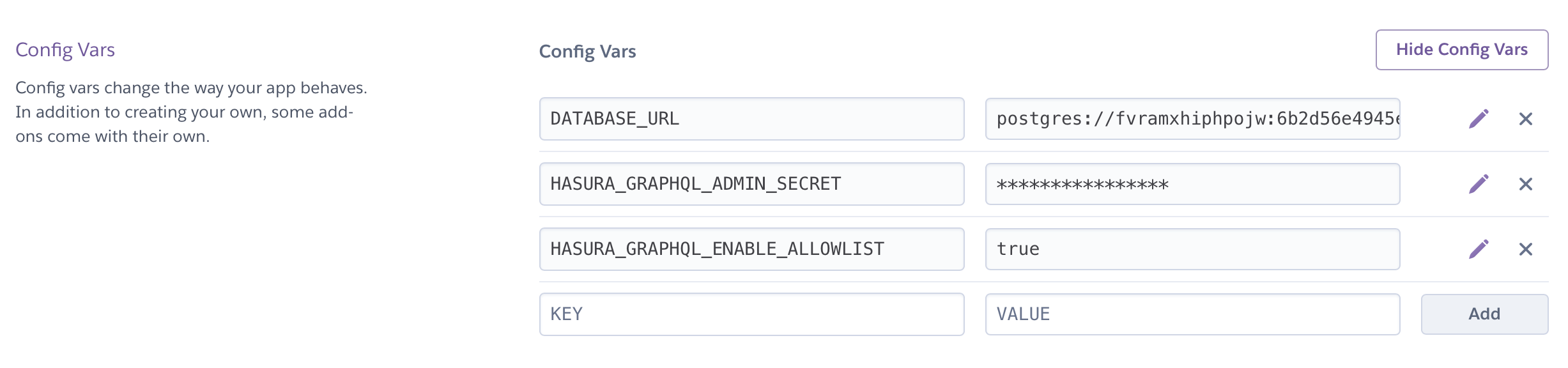Screen dimensions: 1568x368
Task: Click the config vars description paragraph
Action: pyautogui.click(x=191, y=112)
